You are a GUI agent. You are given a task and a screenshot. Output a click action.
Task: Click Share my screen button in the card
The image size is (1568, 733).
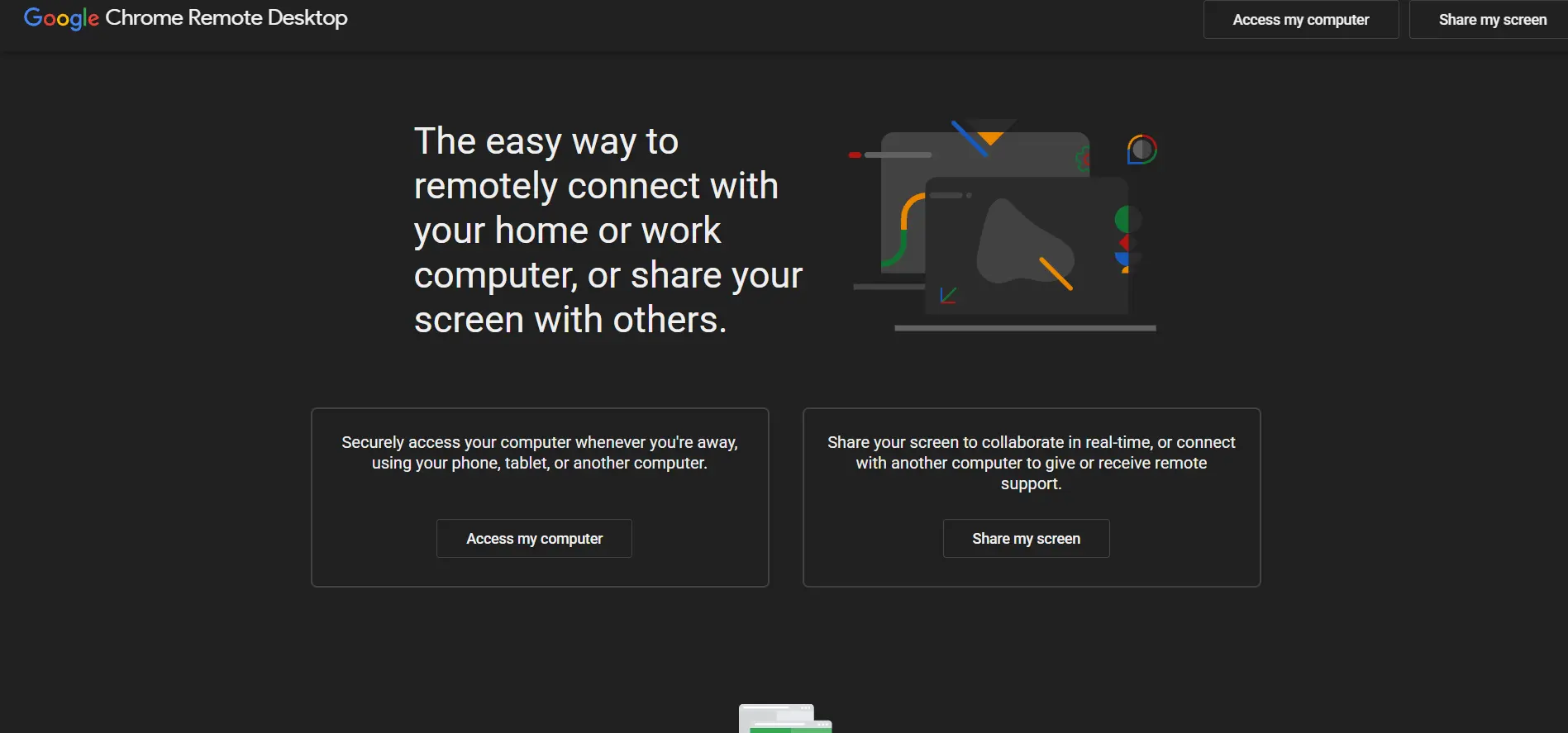pos(1026,539)
